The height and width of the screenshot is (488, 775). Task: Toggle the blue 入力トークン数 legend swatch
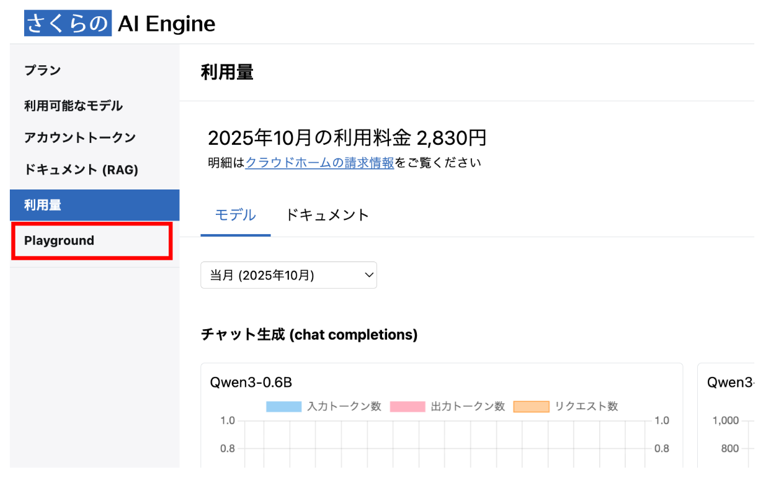click(284, 407)
